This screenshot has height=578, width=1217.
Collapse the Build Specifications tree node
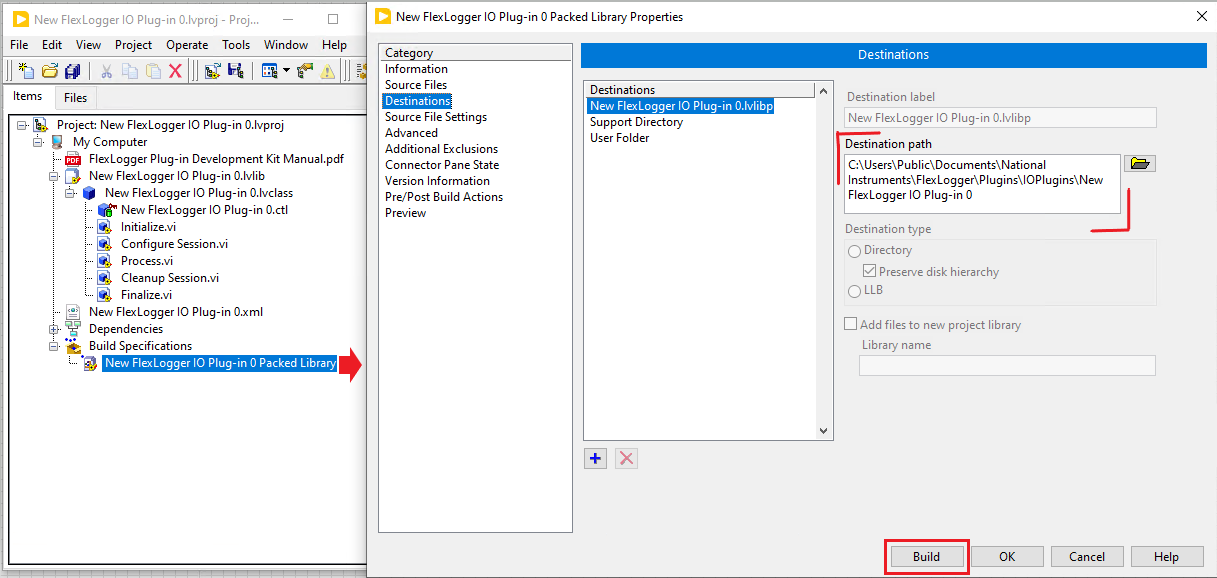54,346
